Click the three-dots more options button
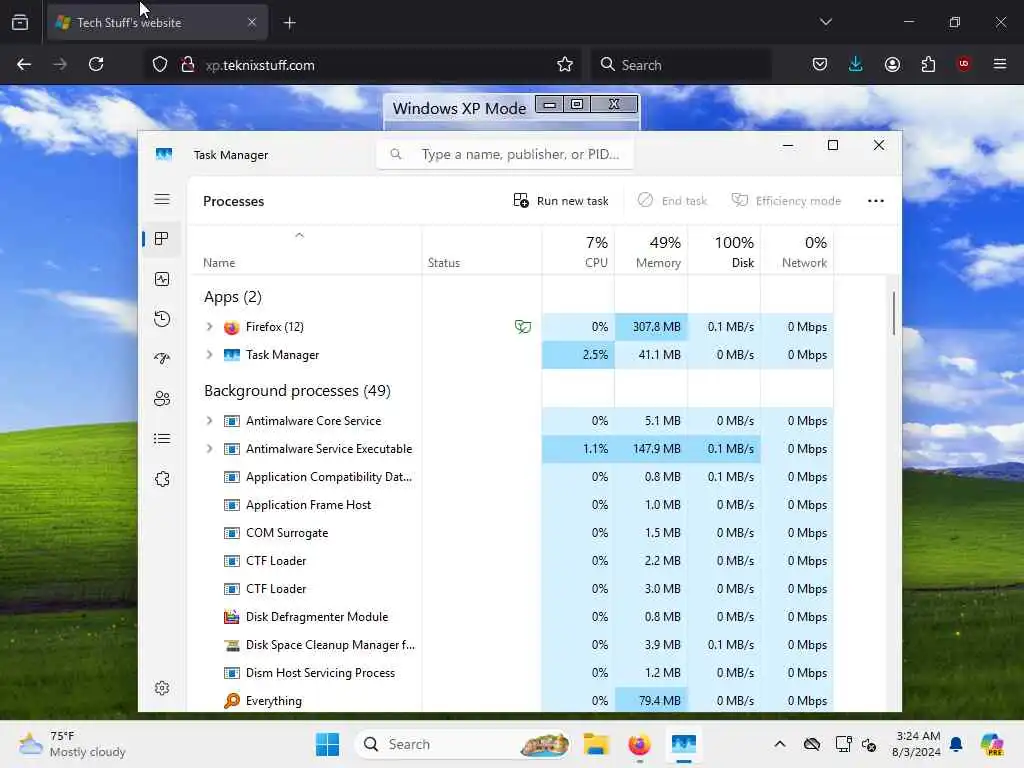1024x768 pixels. 876,201
